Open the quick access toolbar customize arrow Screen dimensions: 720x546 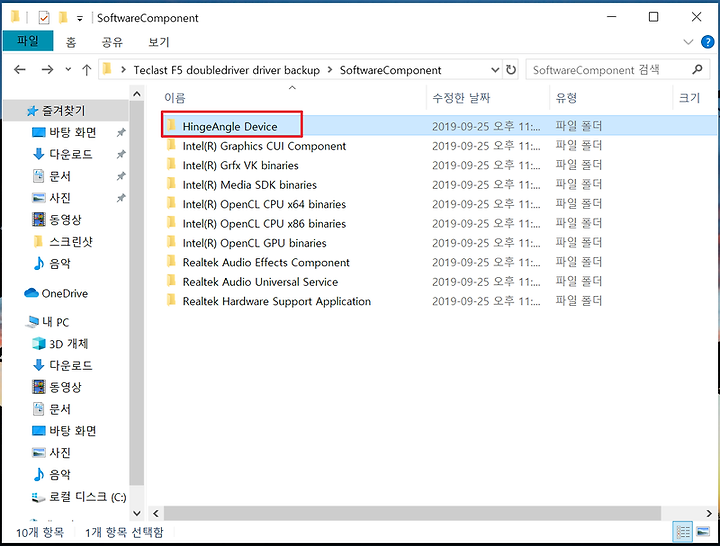click(80, 18)
